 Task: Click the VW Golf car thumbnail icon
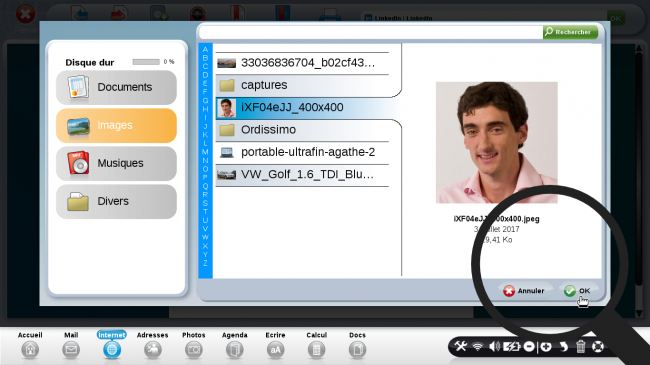pyautogui.click(x=226, y=175)
